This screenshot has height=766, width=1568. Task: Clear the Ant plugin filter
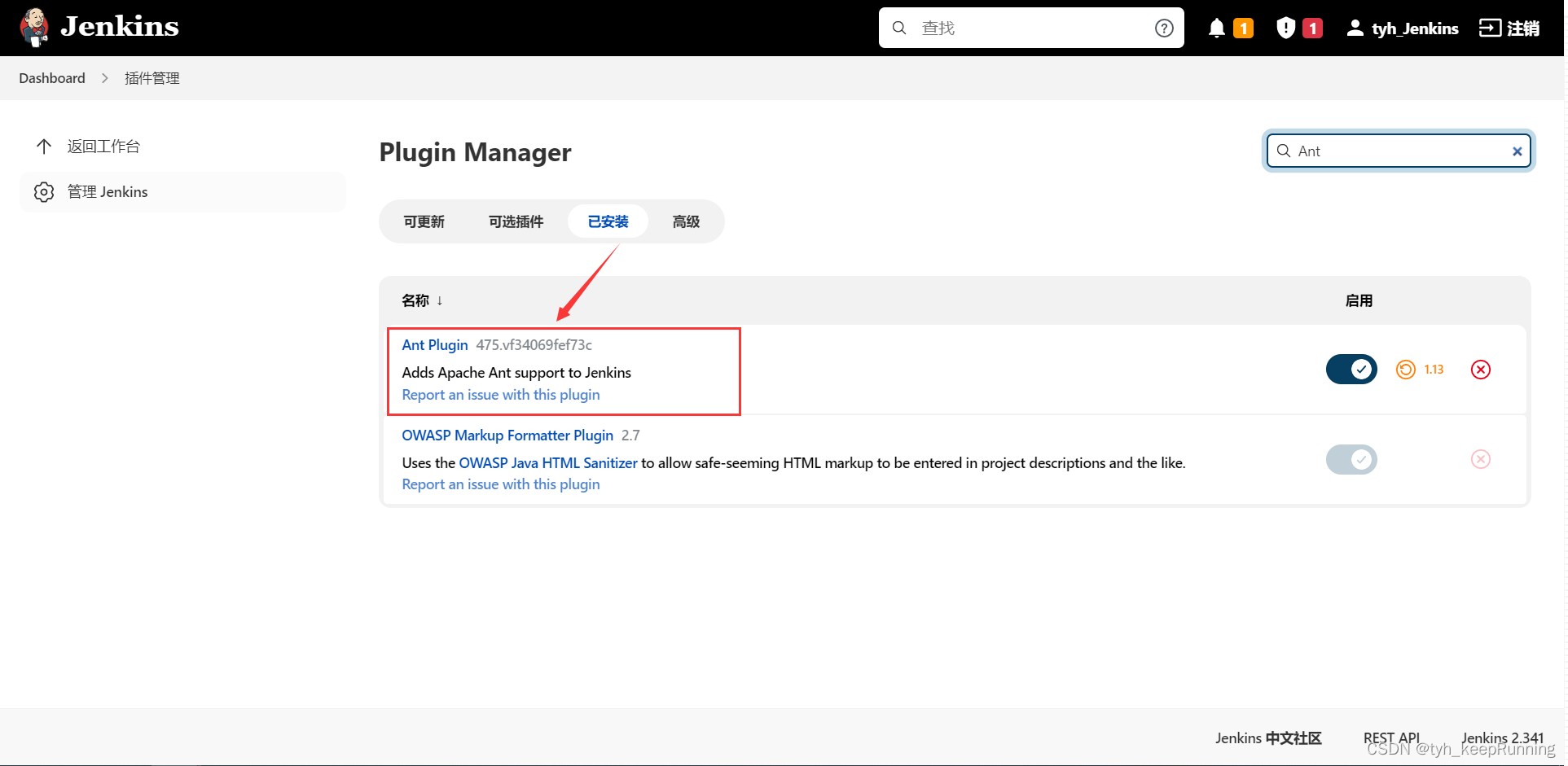pos(1517,151)
